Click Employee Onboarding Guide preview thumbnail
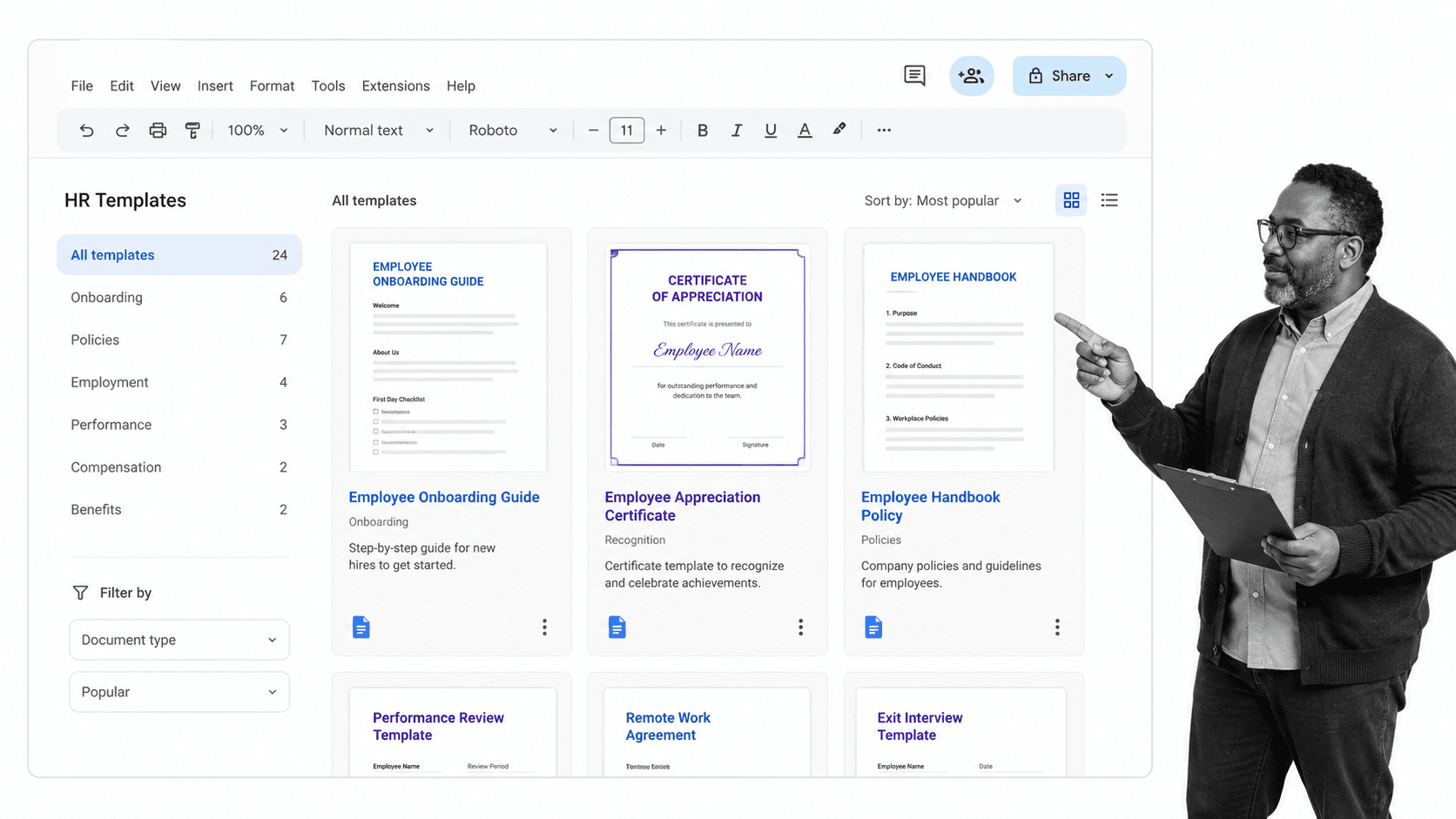Screen dimensions: 1456x819 tap(448, 358)
